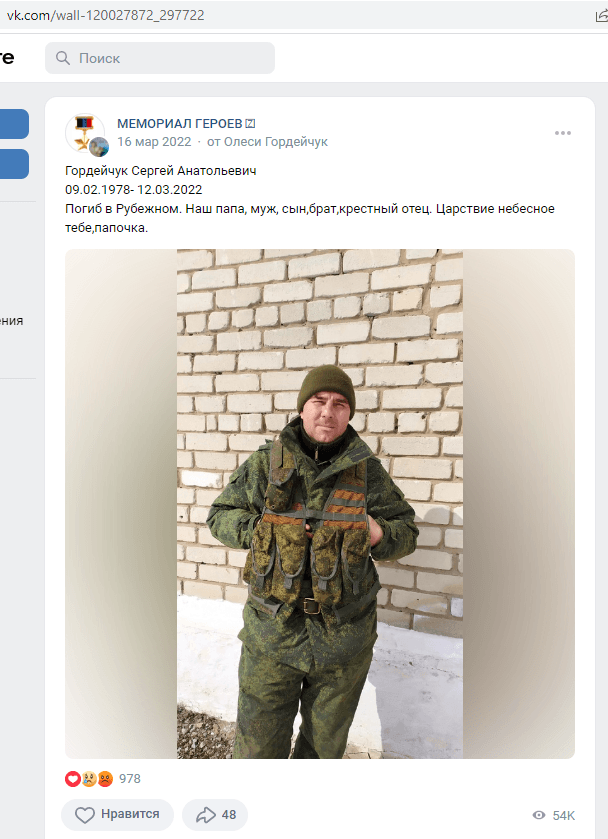Open the МЕМОРИАЛ ГЕРОЕВ group page link
The height and width of the screenshot is (839, 608).
pos(180,124)
